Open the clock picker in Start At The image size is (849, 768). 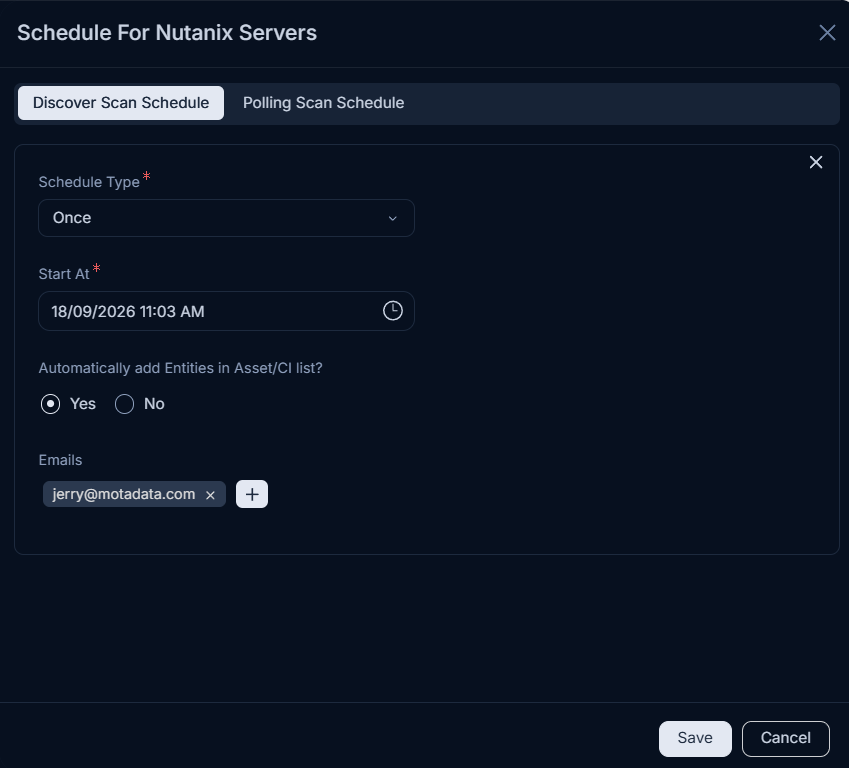point(393,311)
